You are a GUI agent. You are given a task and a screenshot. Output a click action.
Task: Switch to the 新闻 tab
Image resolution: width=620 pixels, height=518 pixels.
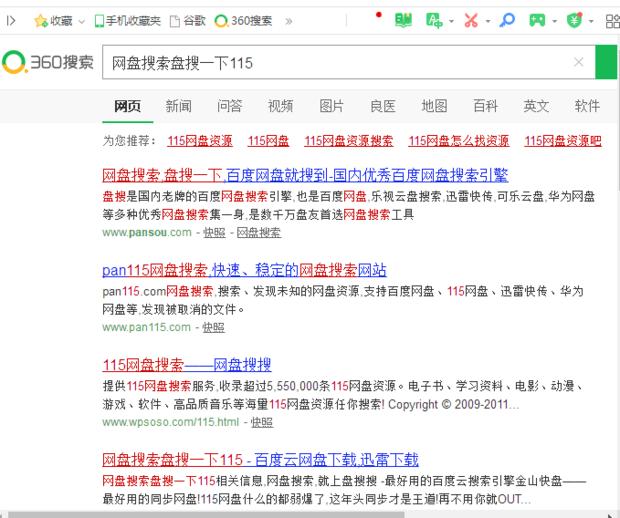(178, 106)
